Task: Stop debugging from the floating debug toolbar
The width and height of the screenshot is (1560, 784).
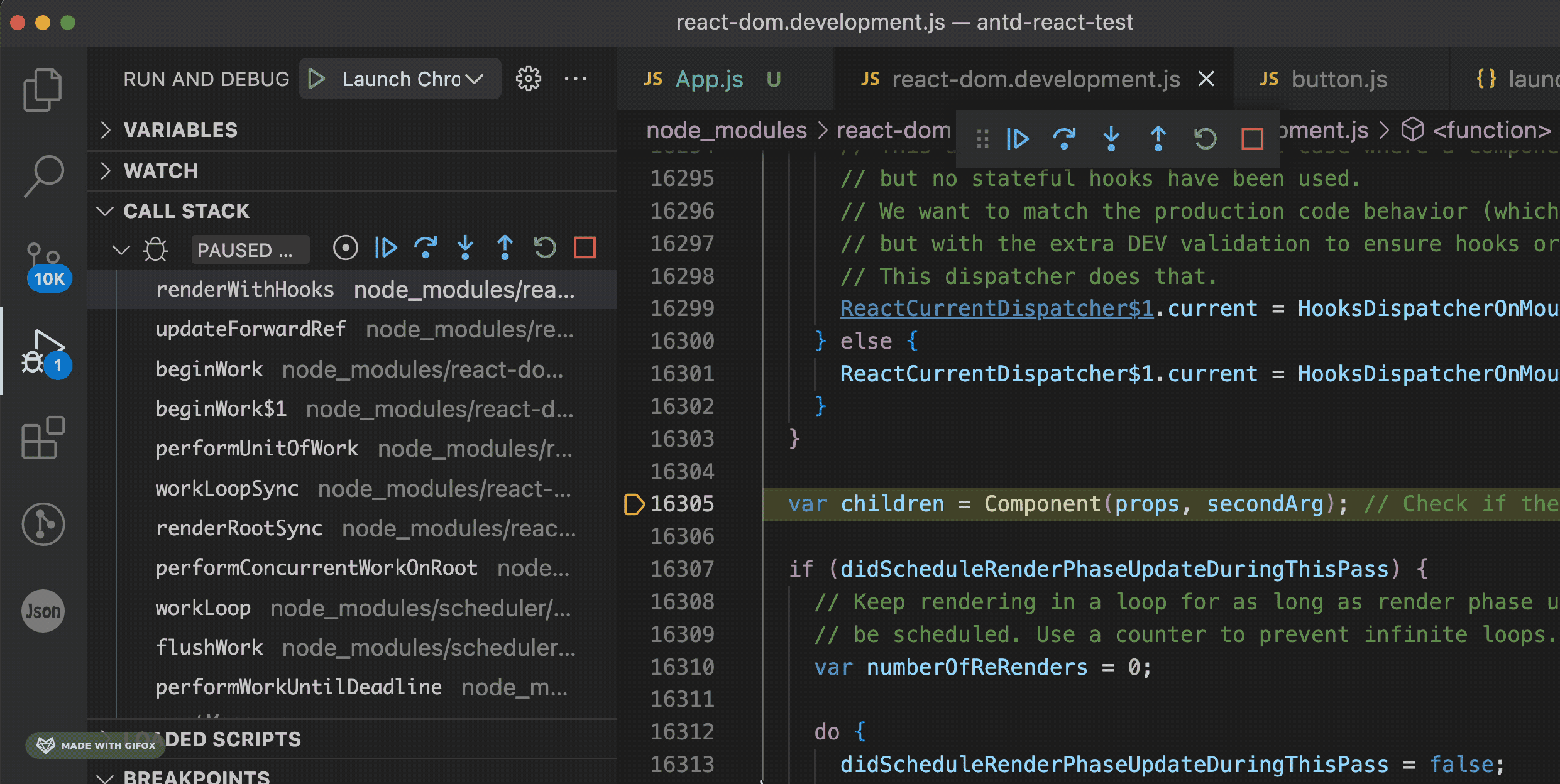Action: [1251, 138]
